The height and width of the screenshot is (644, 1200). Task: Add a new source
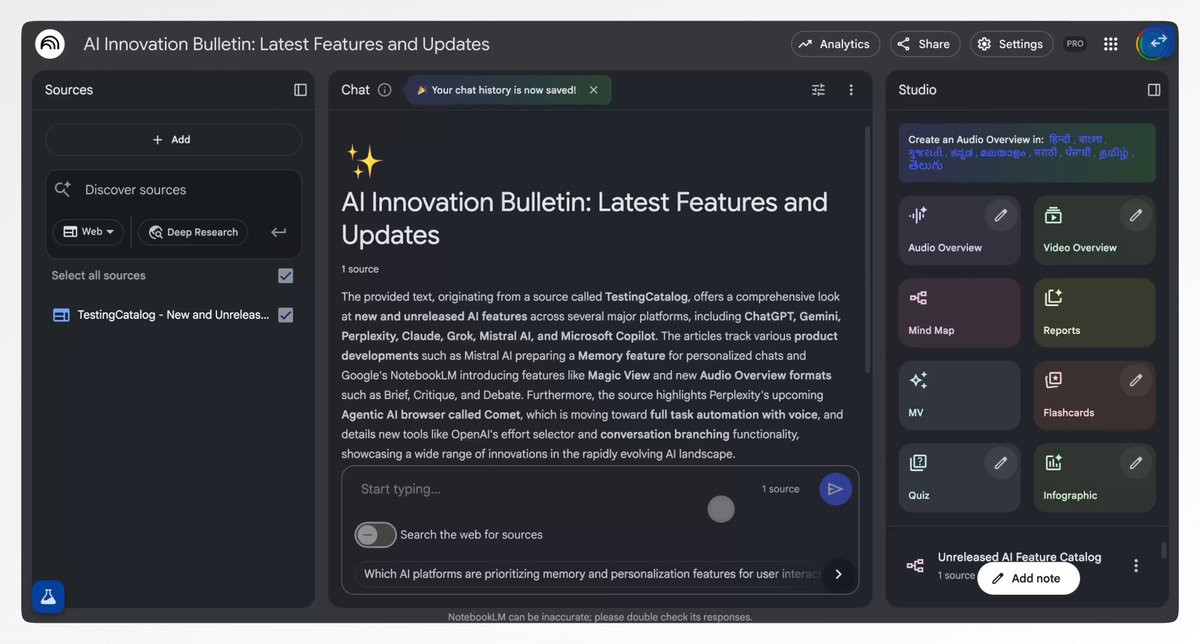tap(173, 140)
